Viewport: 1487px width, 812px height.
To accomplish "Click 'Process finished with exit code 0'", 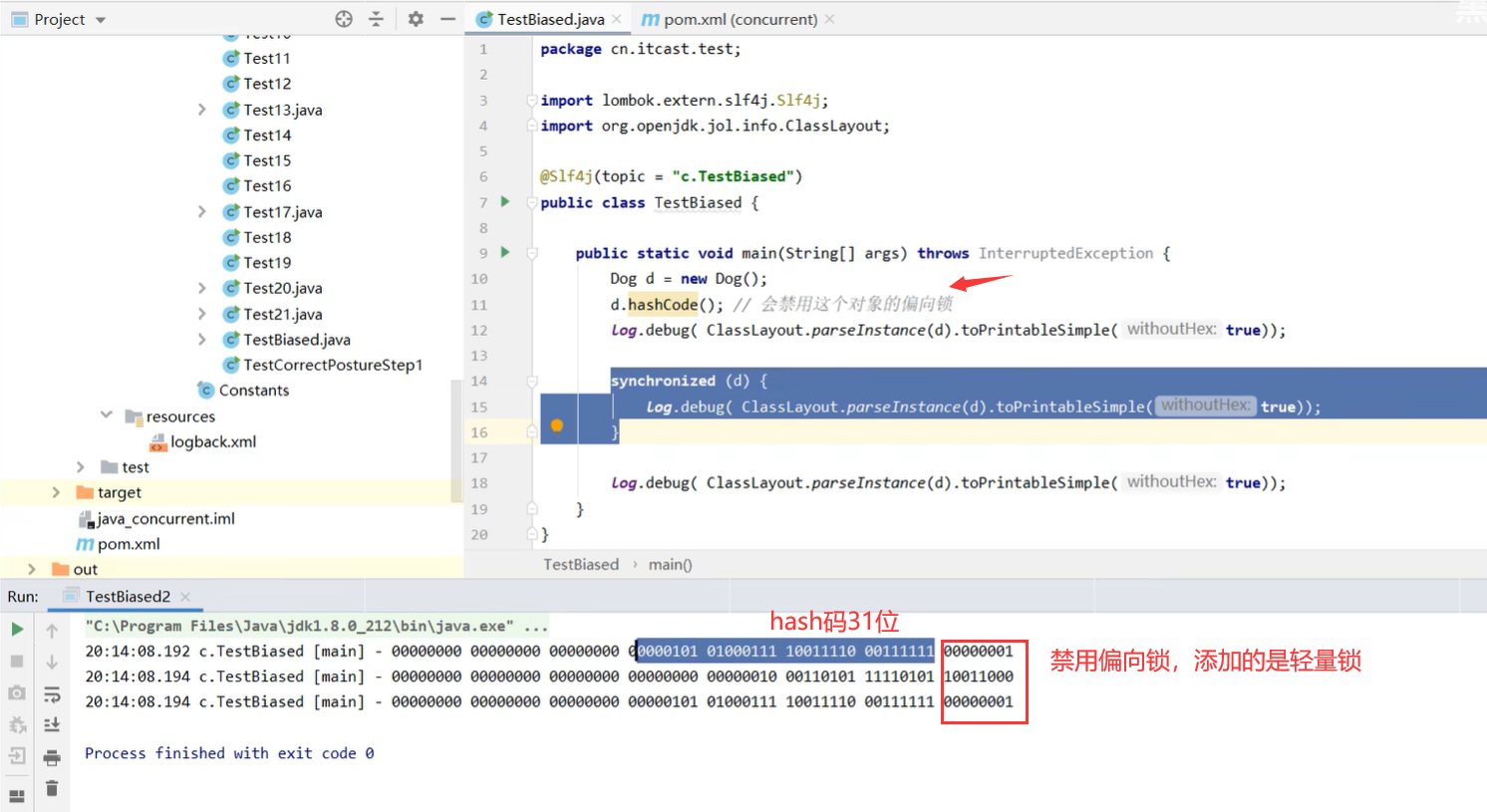I will tap(229, 753).
